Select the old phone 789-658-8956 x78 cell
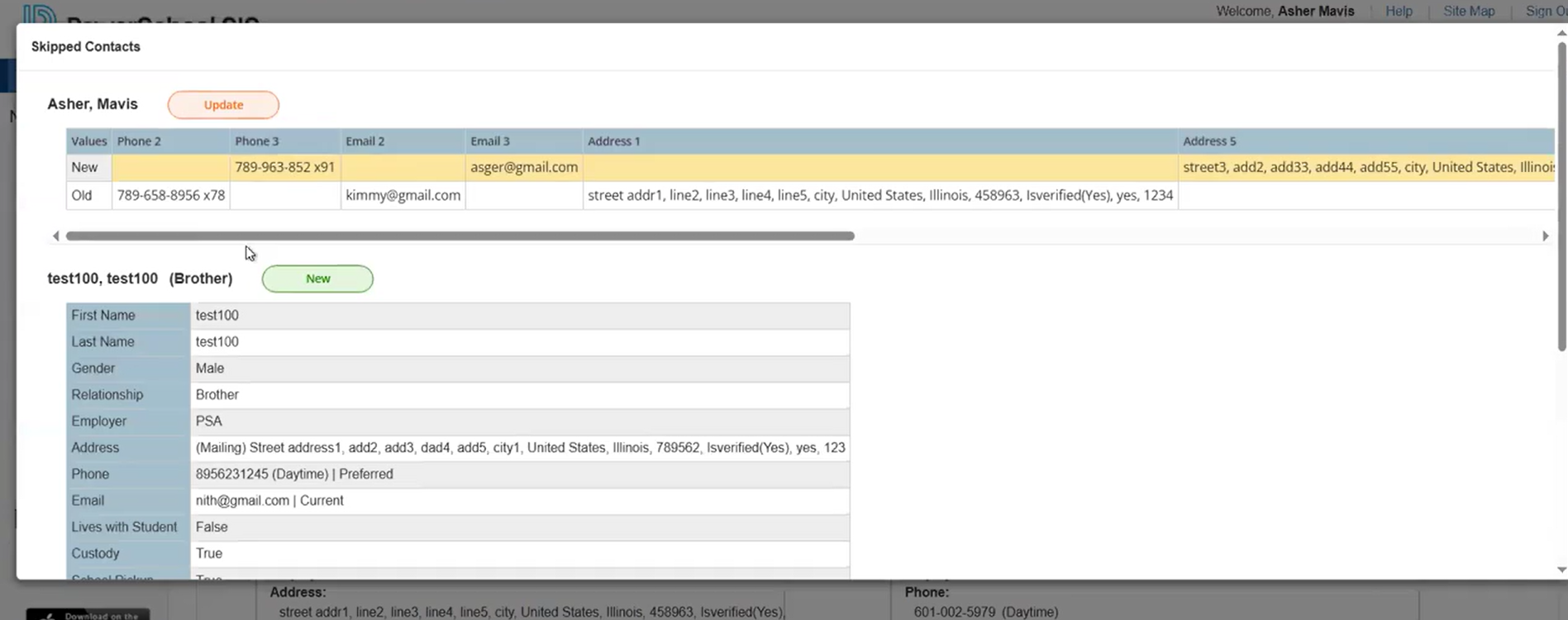The image size is (1568, 620). pyautogui.click(x=170, y=195)
